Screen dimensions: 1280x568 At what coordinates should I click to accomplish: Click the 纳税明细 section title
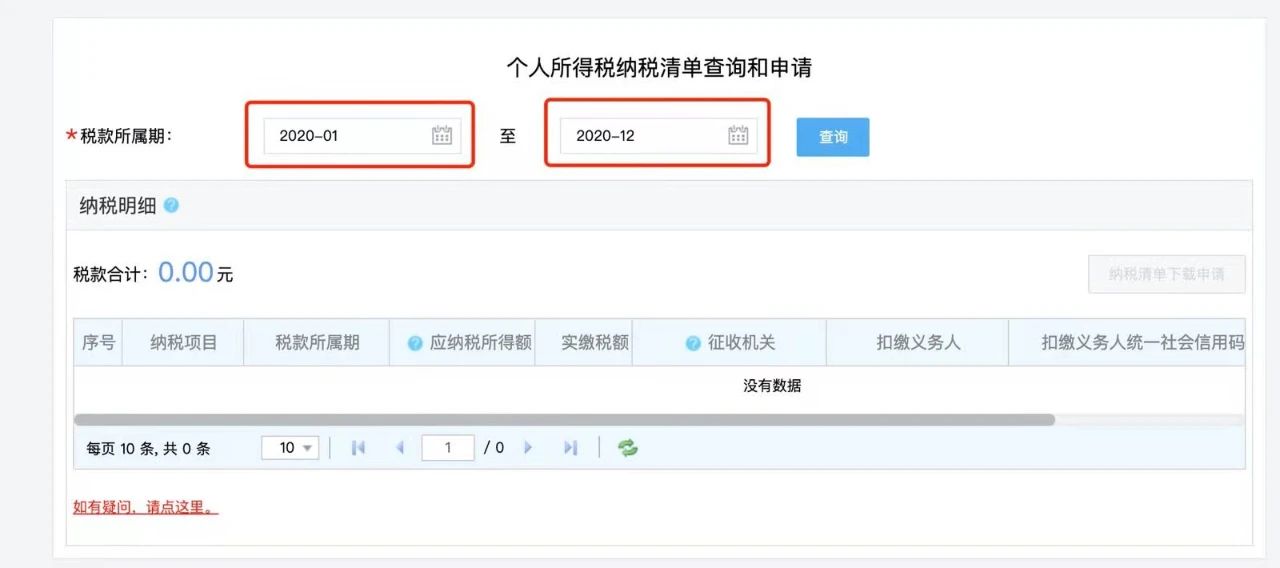(118, 206)
